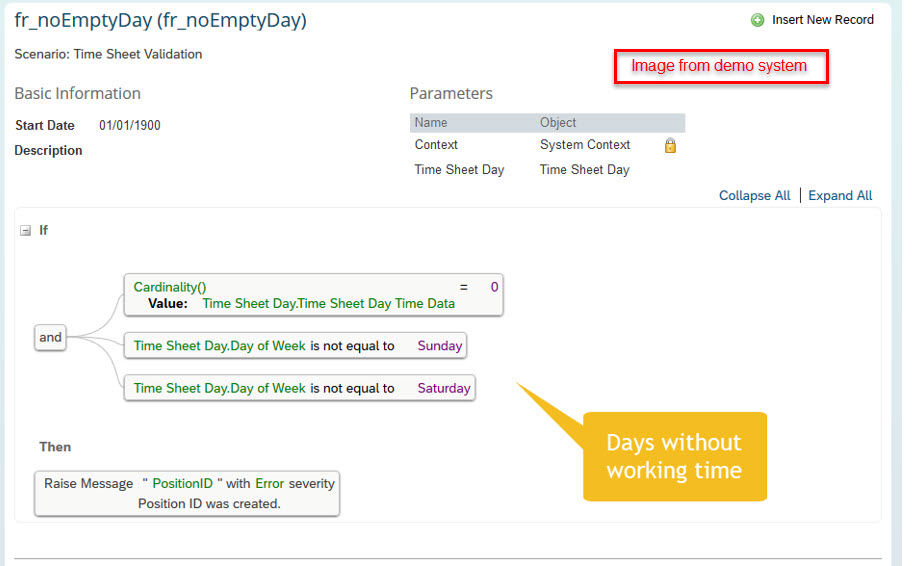
Task: Click Time Sheet Day Time Data value
Action: 329,303
